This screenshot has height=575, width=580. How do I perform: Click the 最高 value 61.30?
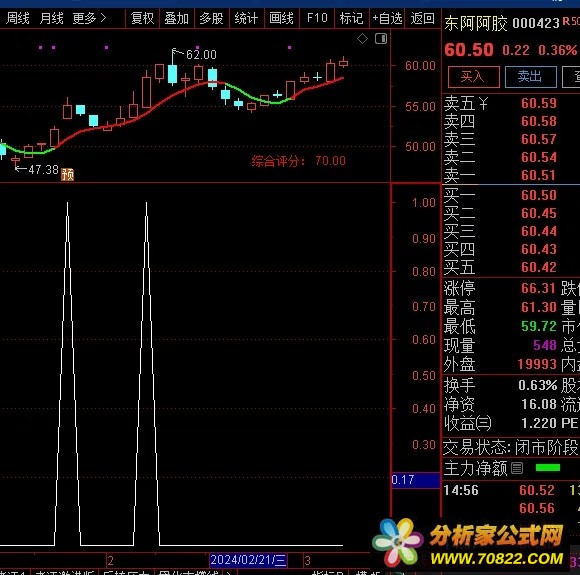539,307
